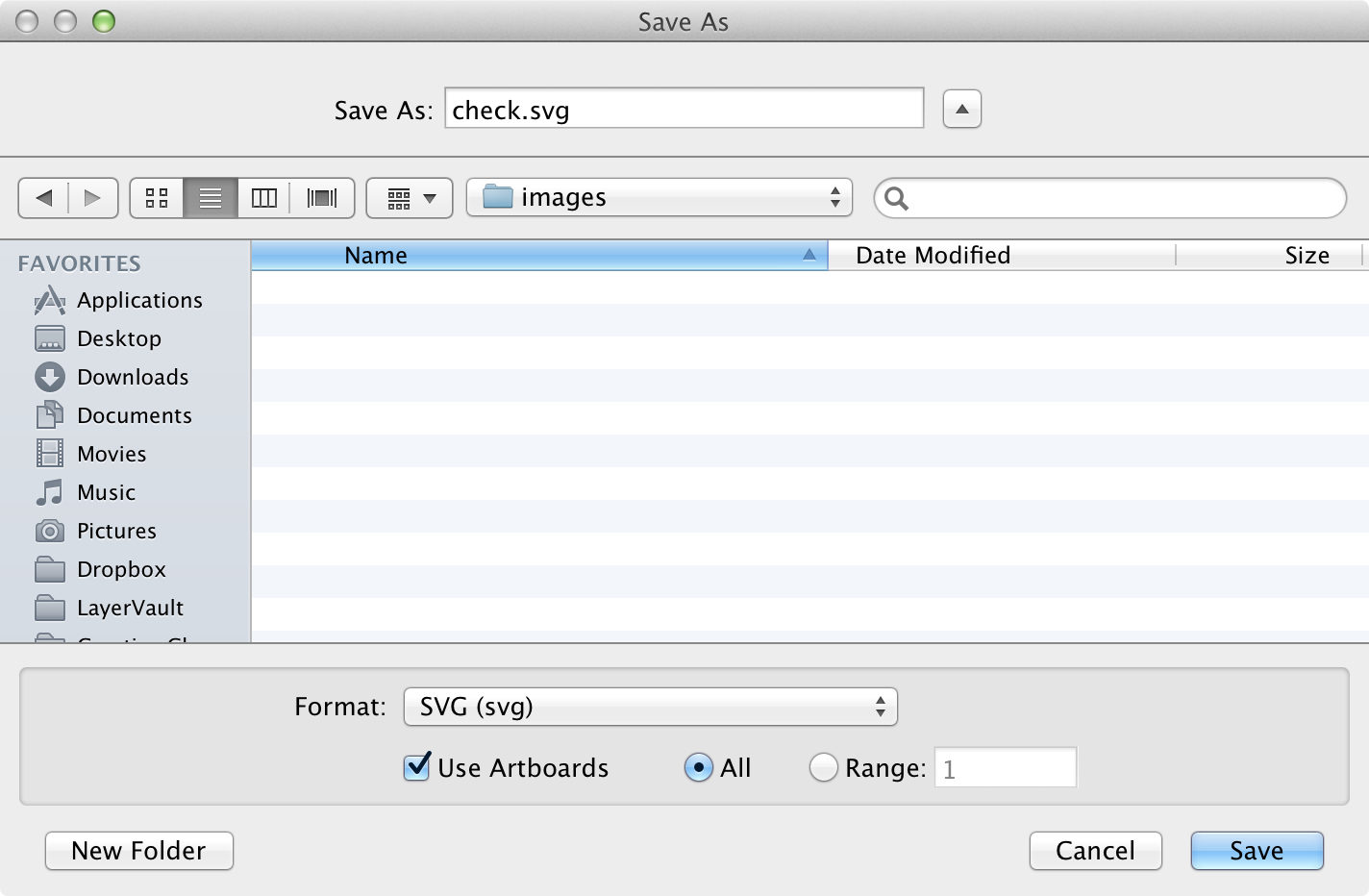Open Dropbox folder in the sidebar

[x=101, y=569]
